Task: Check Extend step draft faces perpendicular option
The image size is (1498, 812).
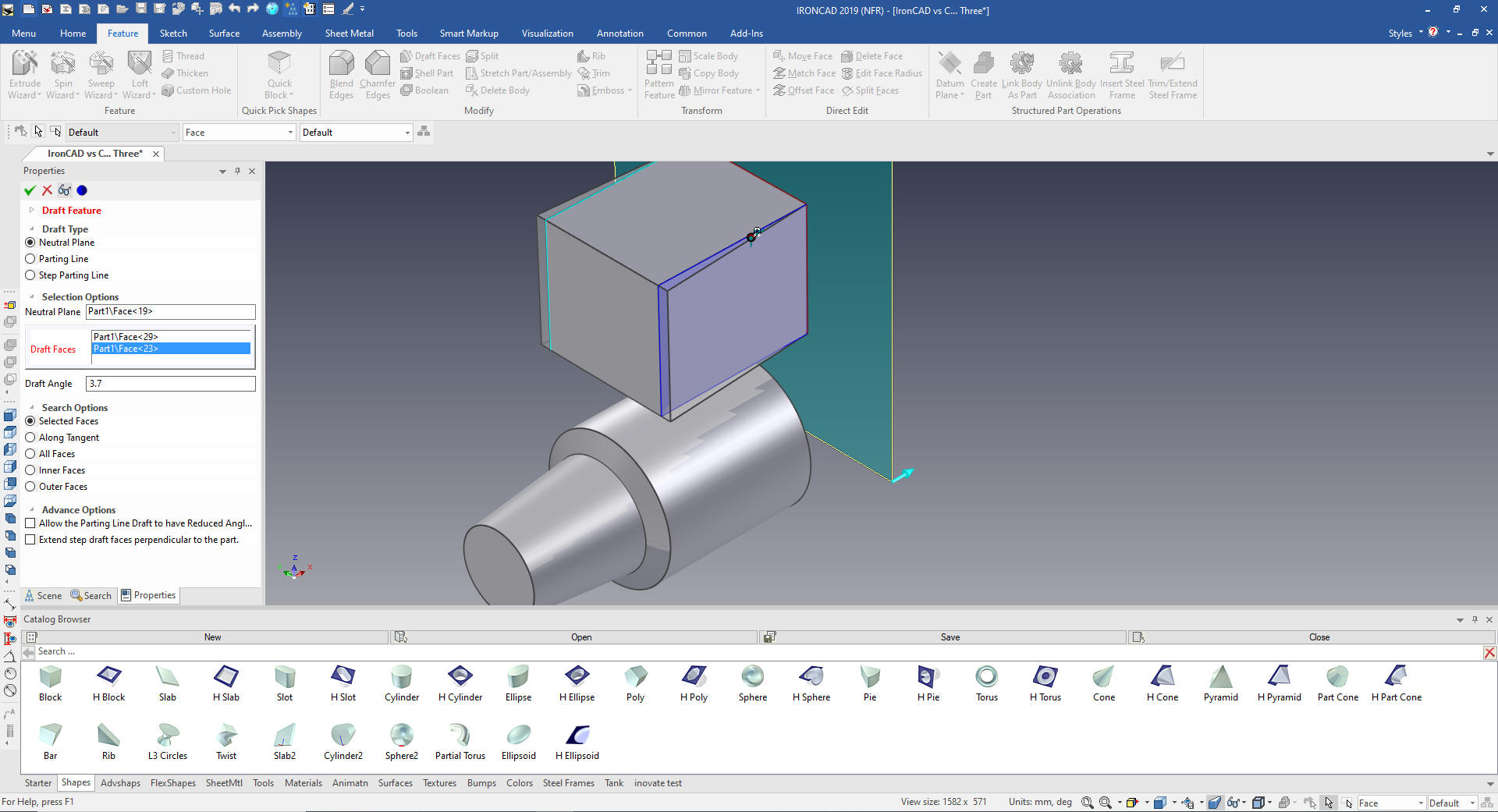Action: pos(30,540)
